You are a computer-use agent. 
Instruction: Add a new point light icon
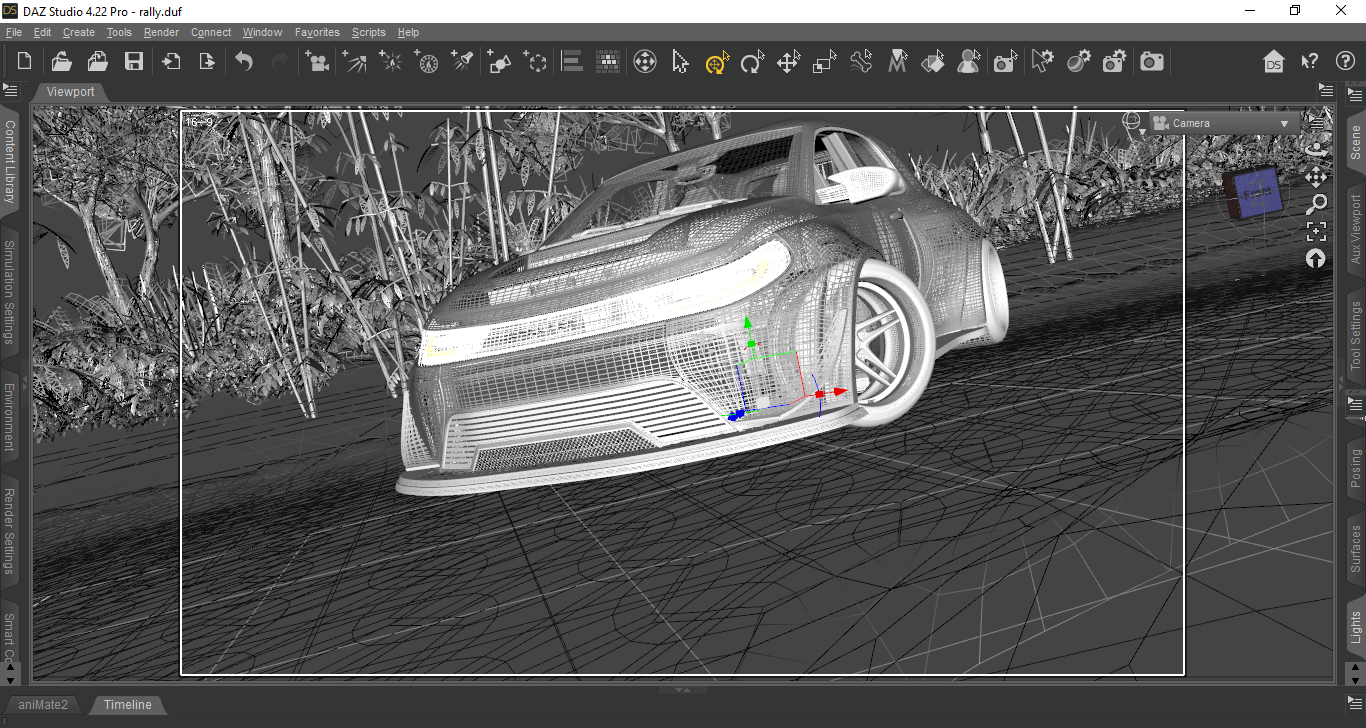coord(390,62)
